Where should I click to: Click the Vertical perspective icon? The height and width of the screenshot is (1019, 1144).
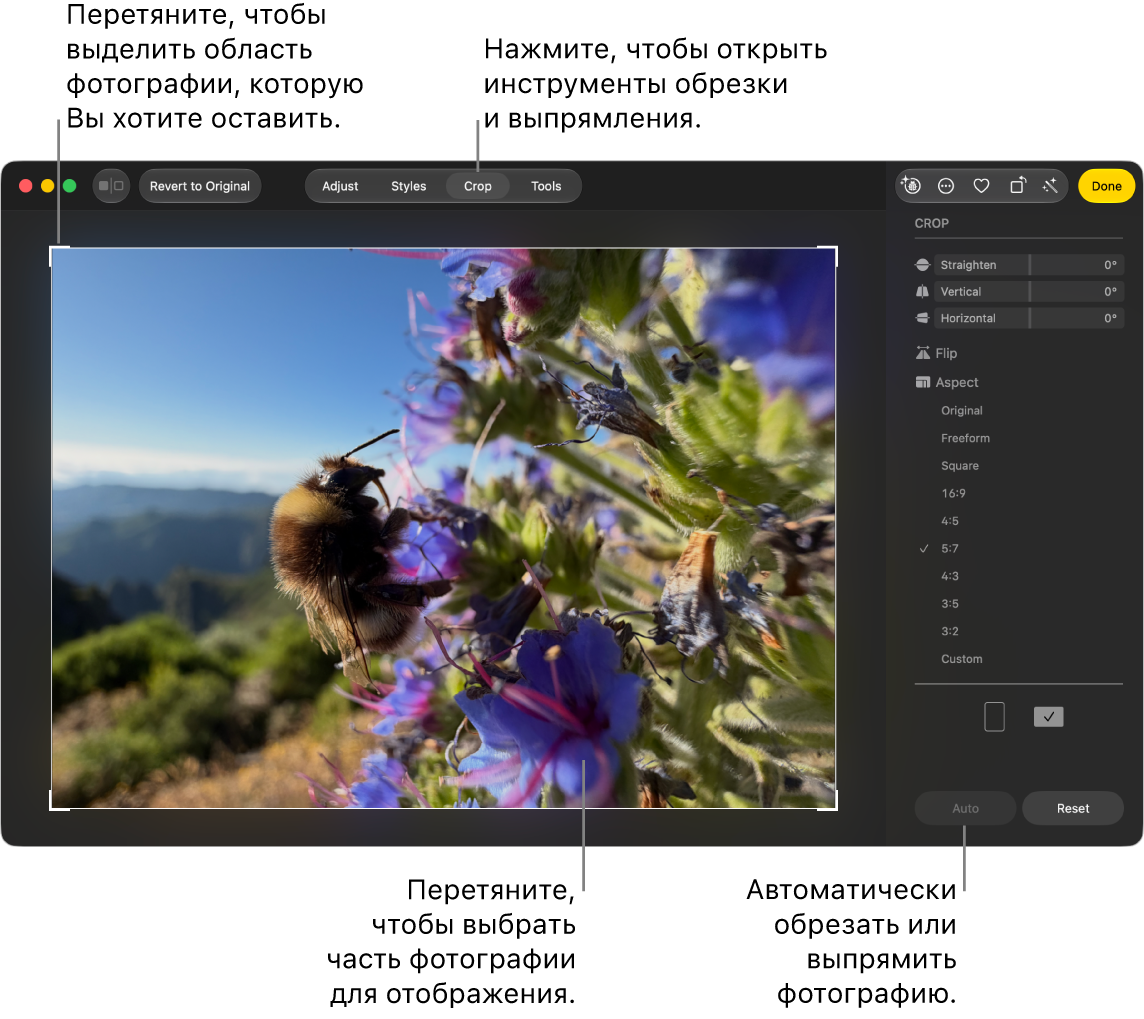tap(922, 292)
